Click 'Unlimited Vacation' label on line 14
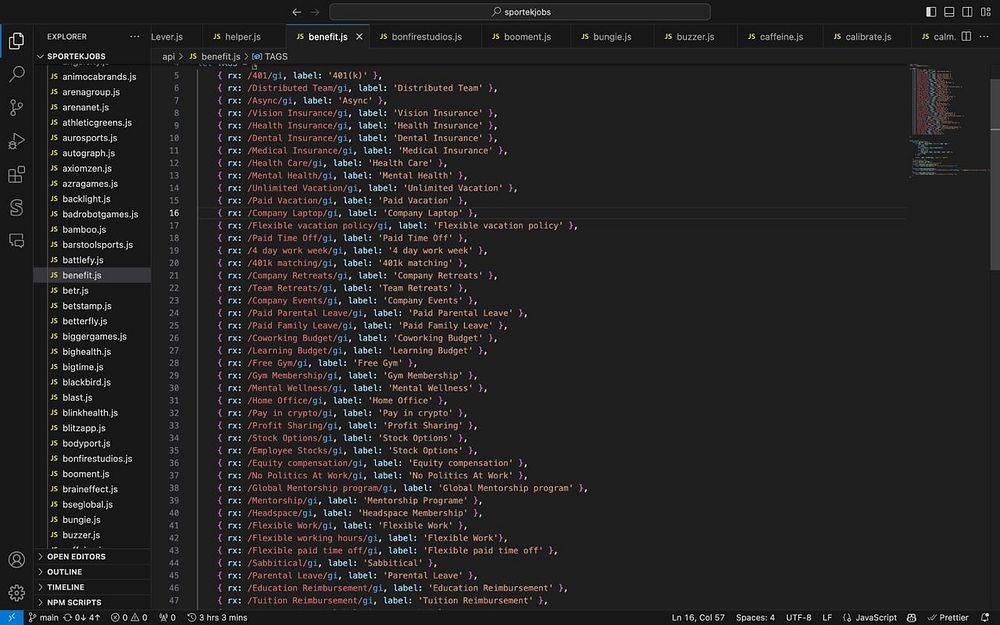 tap(453, 188)
